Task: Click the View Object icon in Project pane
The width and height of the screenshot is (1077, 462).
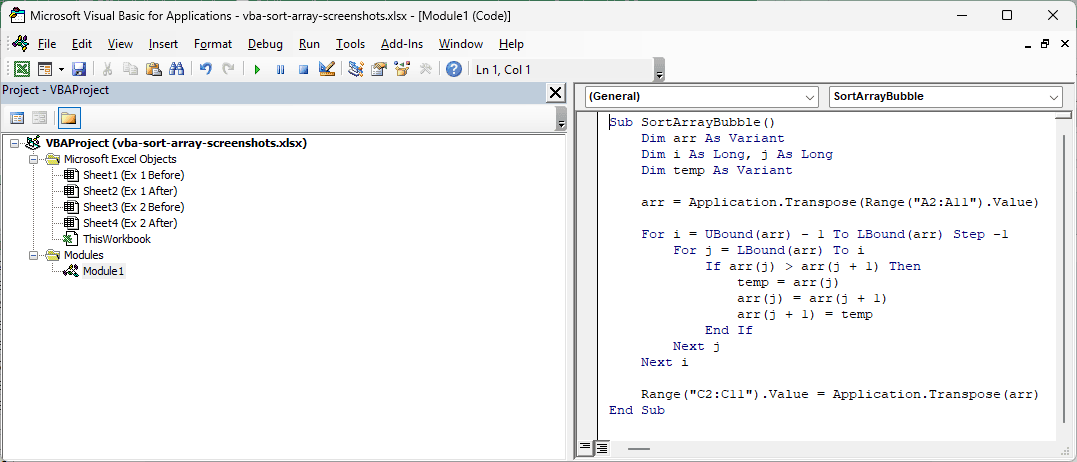Action: [40, 118]
